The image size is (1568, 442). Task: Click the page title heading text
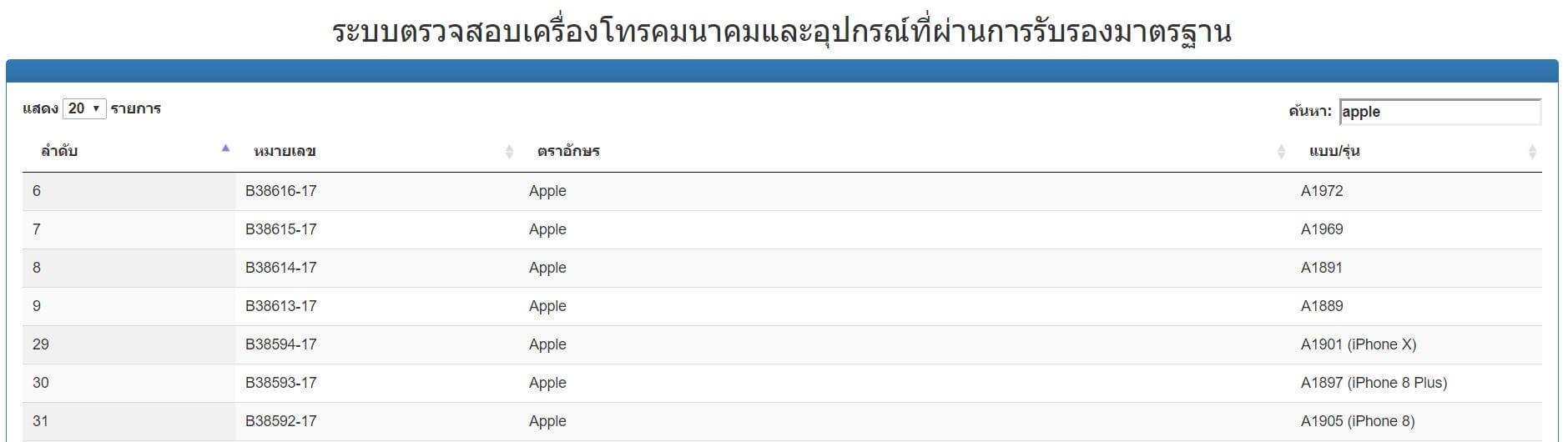point(782,32)
